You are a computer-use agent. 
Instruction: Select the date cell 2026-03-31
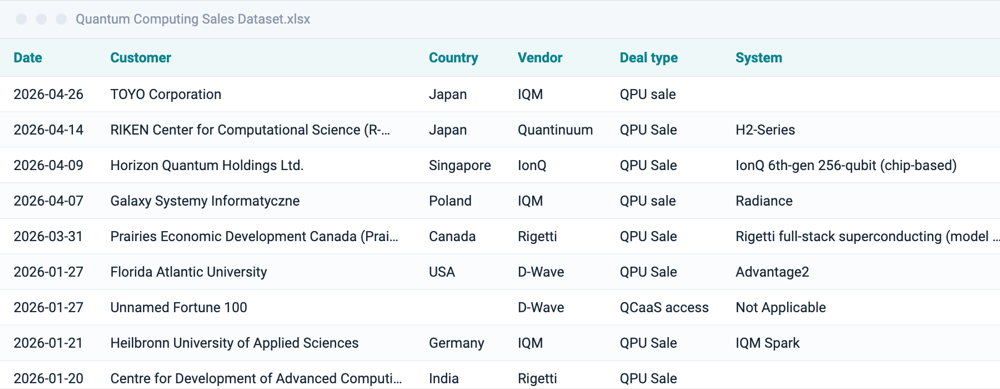pyautogui.click(x=48, y=237)
